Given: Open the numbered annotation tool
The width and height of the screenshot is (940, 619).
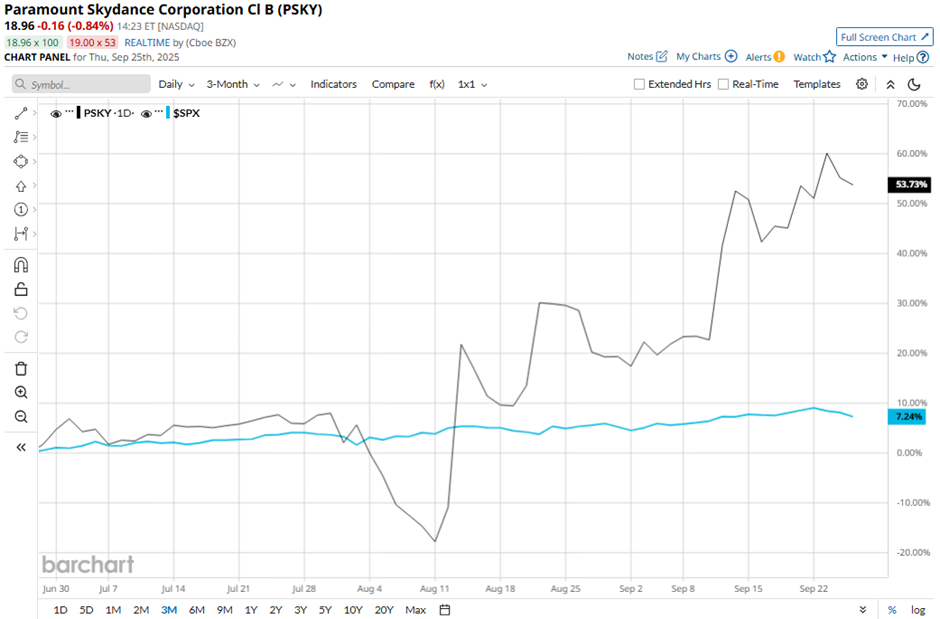Looking at the screenshot, I should click(x=21, y=209).
